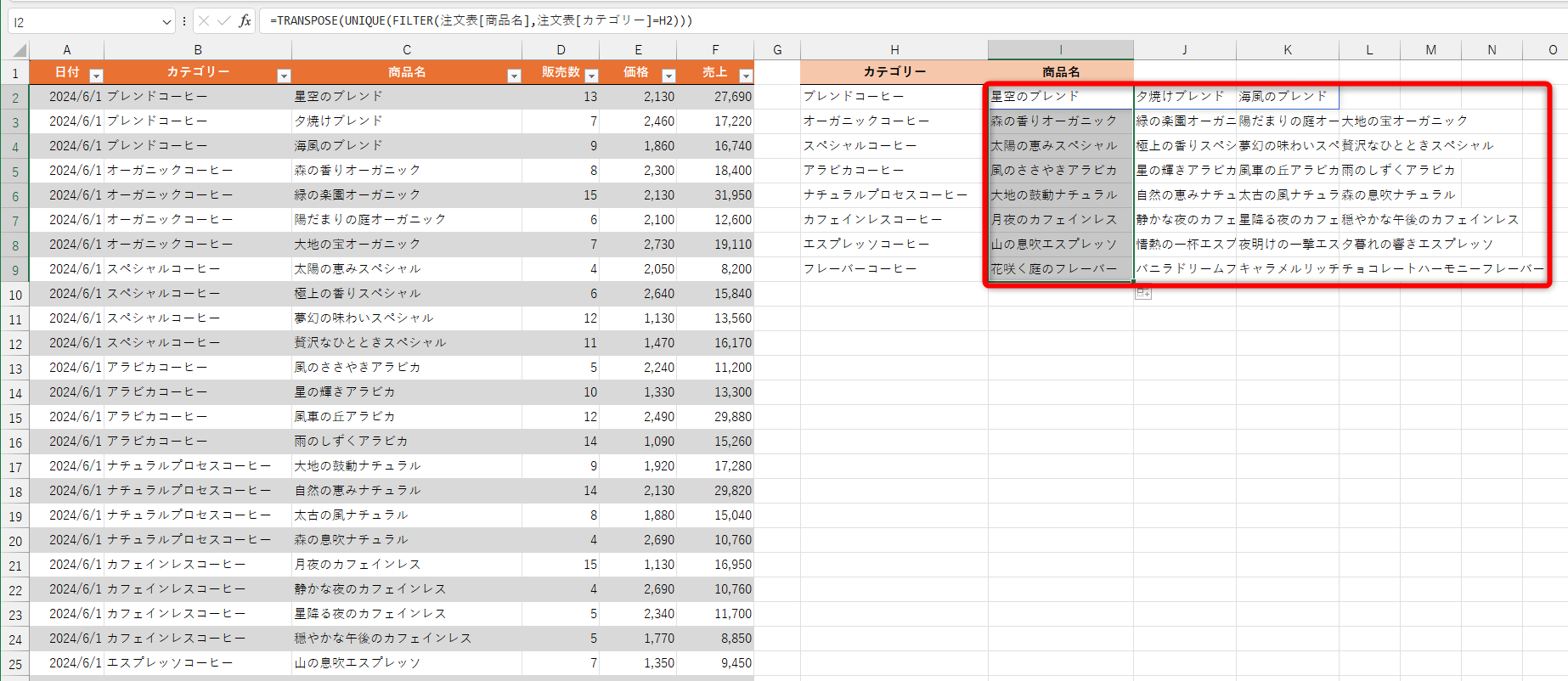Click cell I7 月夜のカフェインレス

click(x=1061, y=220)
